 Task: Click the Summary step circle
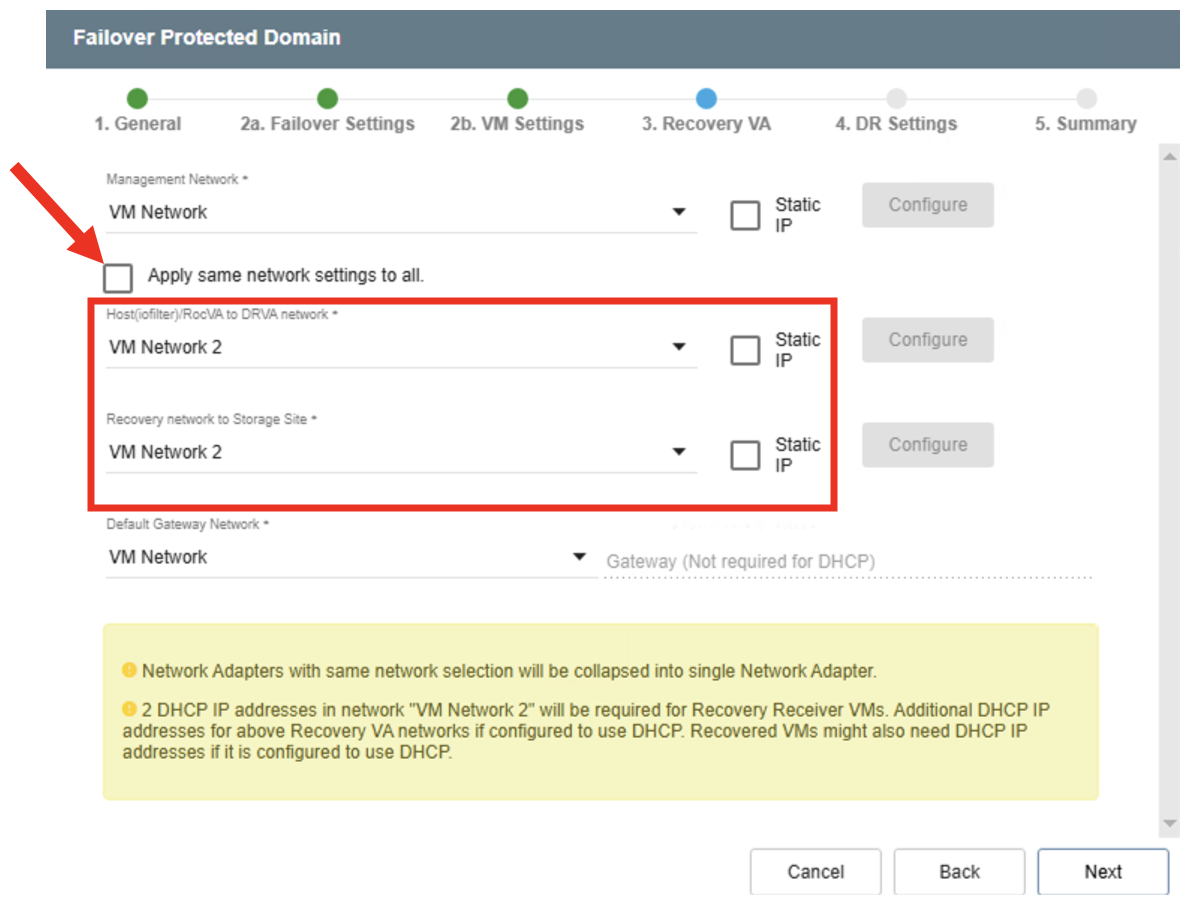tap(1086, 98)
